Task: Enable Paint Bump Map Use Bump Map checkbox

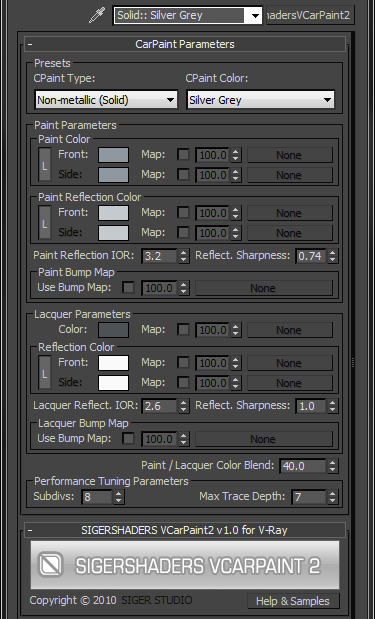Action: (x=128, y=287)
